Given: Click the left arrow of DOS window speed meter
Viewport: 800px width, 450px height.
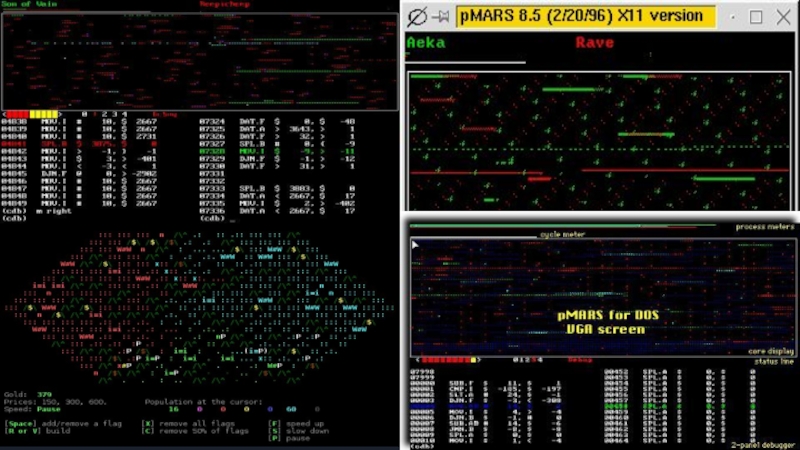Looking at the screenshot, I should [418, 360].
